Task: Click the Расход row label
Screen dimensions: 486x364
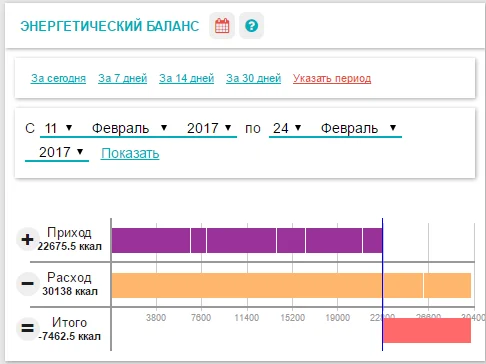Action: pyautogui.click(x=69, y=277)
